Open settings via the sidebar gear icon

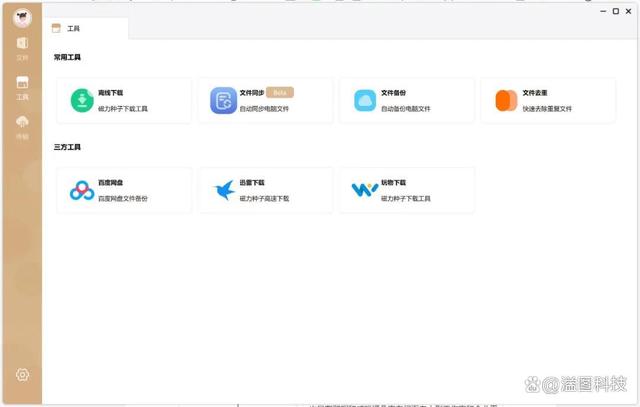[x=22, y=374]
